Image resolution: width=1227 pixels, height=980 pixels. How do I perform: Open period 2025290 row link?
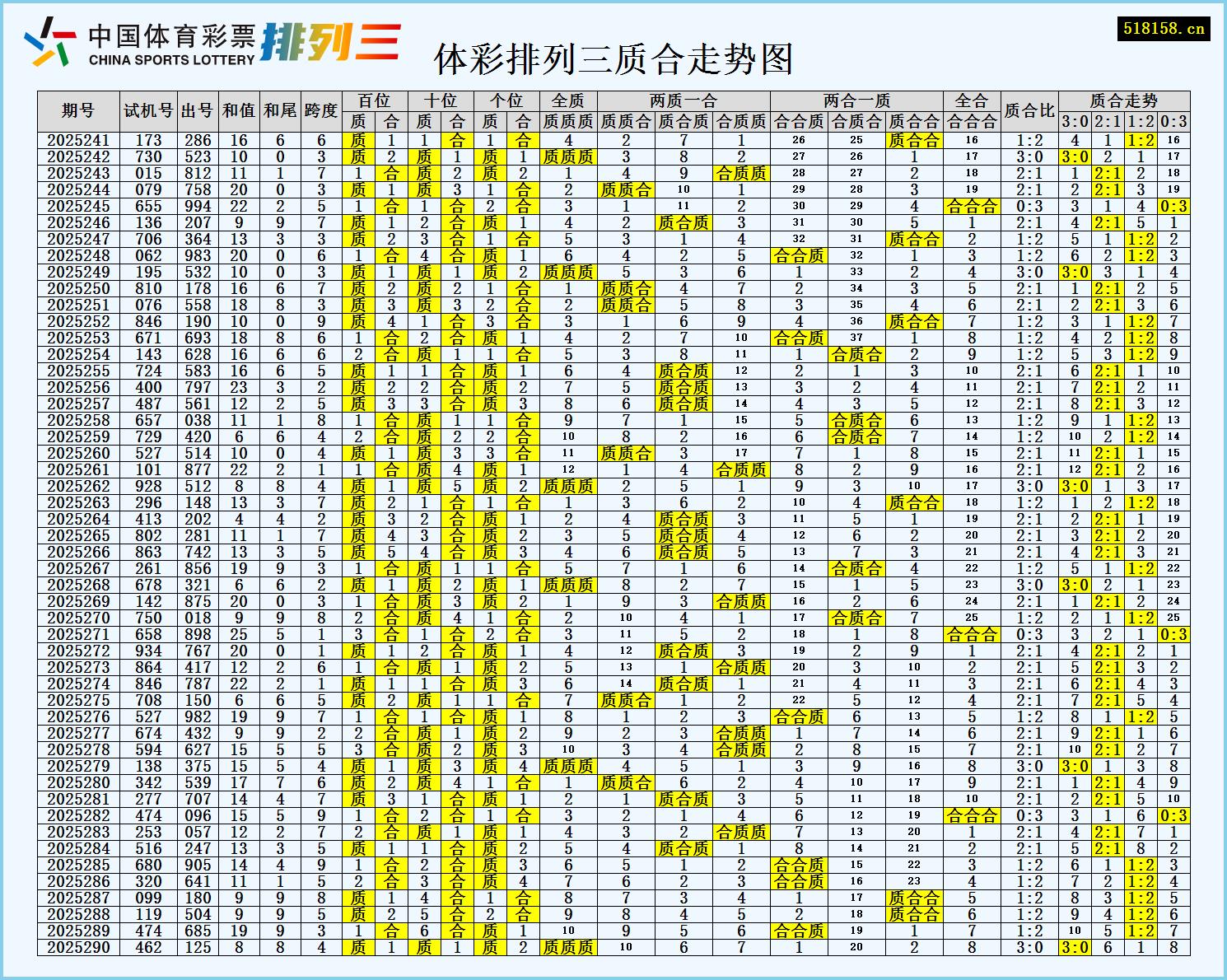click(x=80, y=947)
